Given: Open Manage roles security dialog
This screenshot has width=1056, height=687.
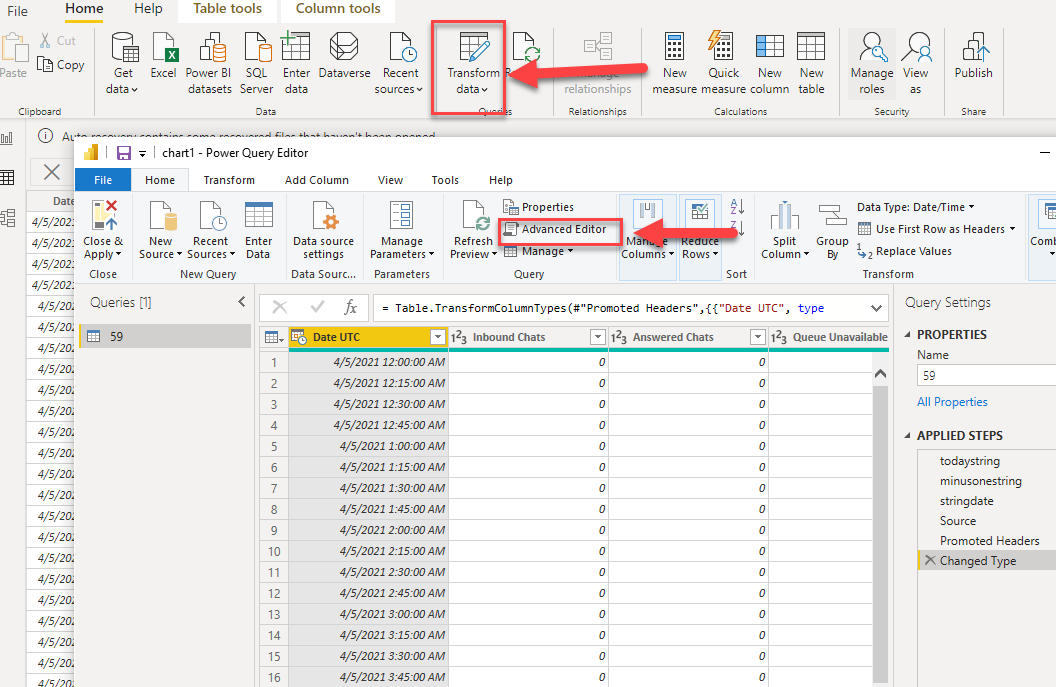Looking at the screenshot, I should [871, 64].
